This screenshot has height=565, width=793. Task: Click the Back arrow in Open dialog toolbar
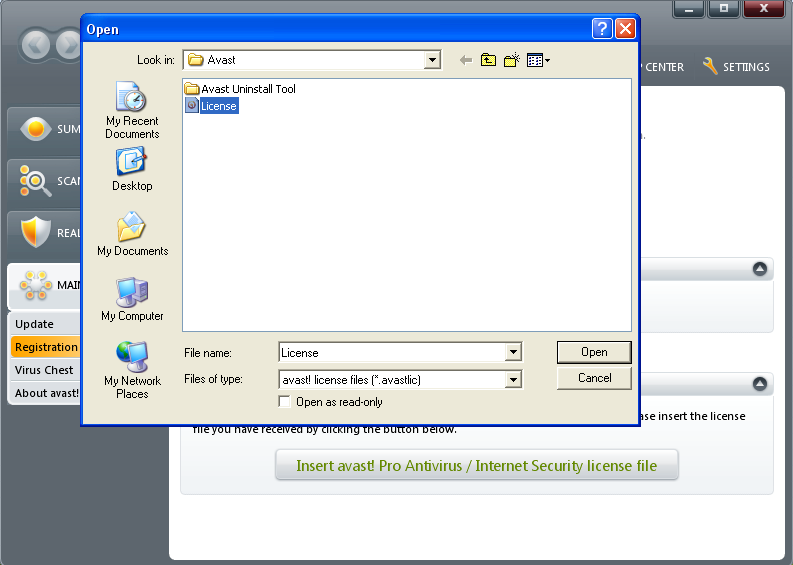(466, 61)
